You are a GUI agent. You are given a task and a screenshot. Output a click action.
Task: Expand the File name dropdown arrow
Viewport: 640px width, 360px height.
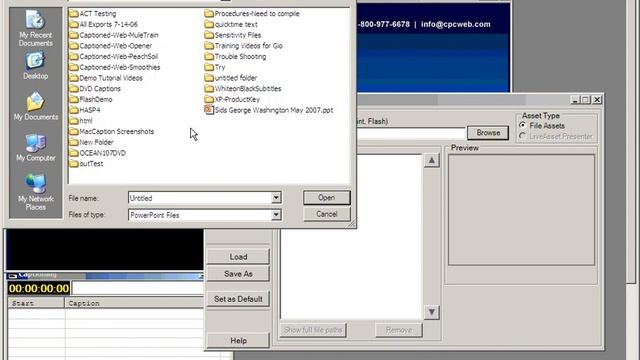(x=276, y=198)
